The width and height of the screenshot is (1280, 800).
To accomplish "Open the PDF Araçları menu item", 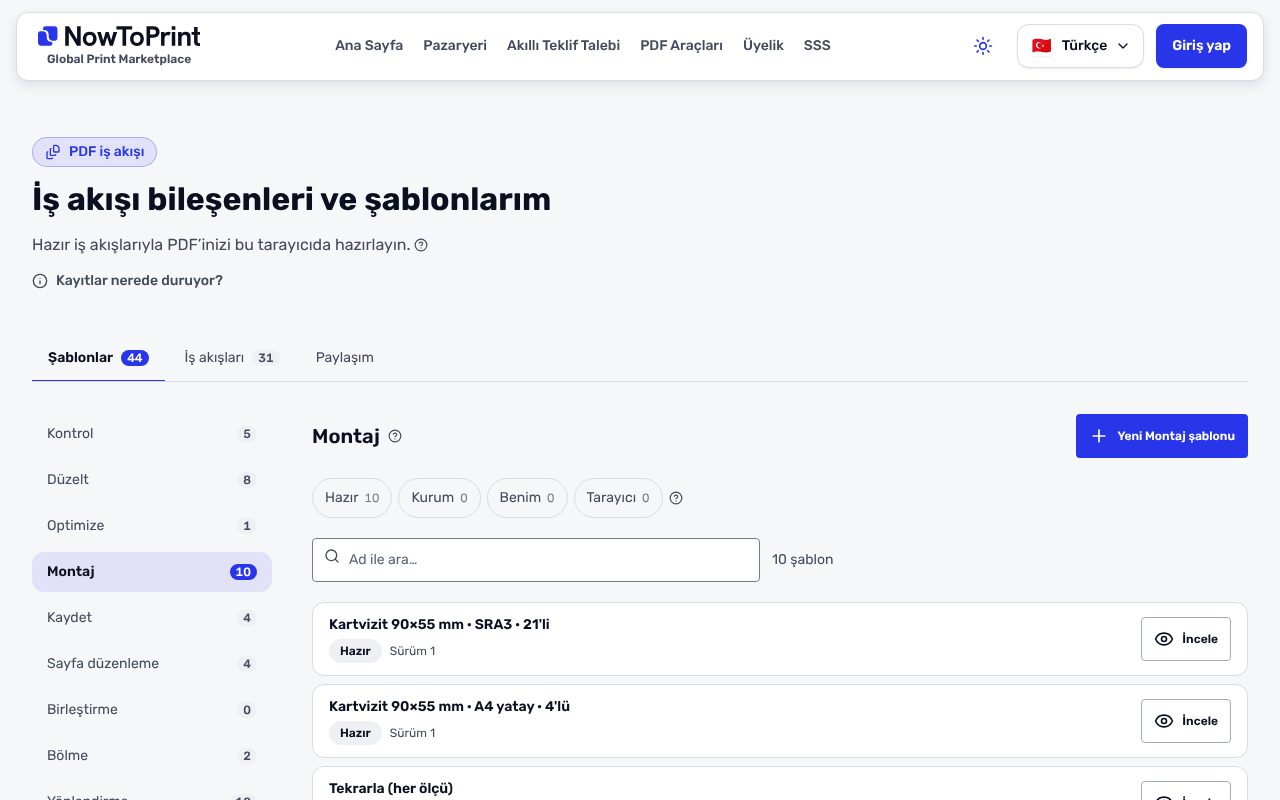I will (681, 46).
